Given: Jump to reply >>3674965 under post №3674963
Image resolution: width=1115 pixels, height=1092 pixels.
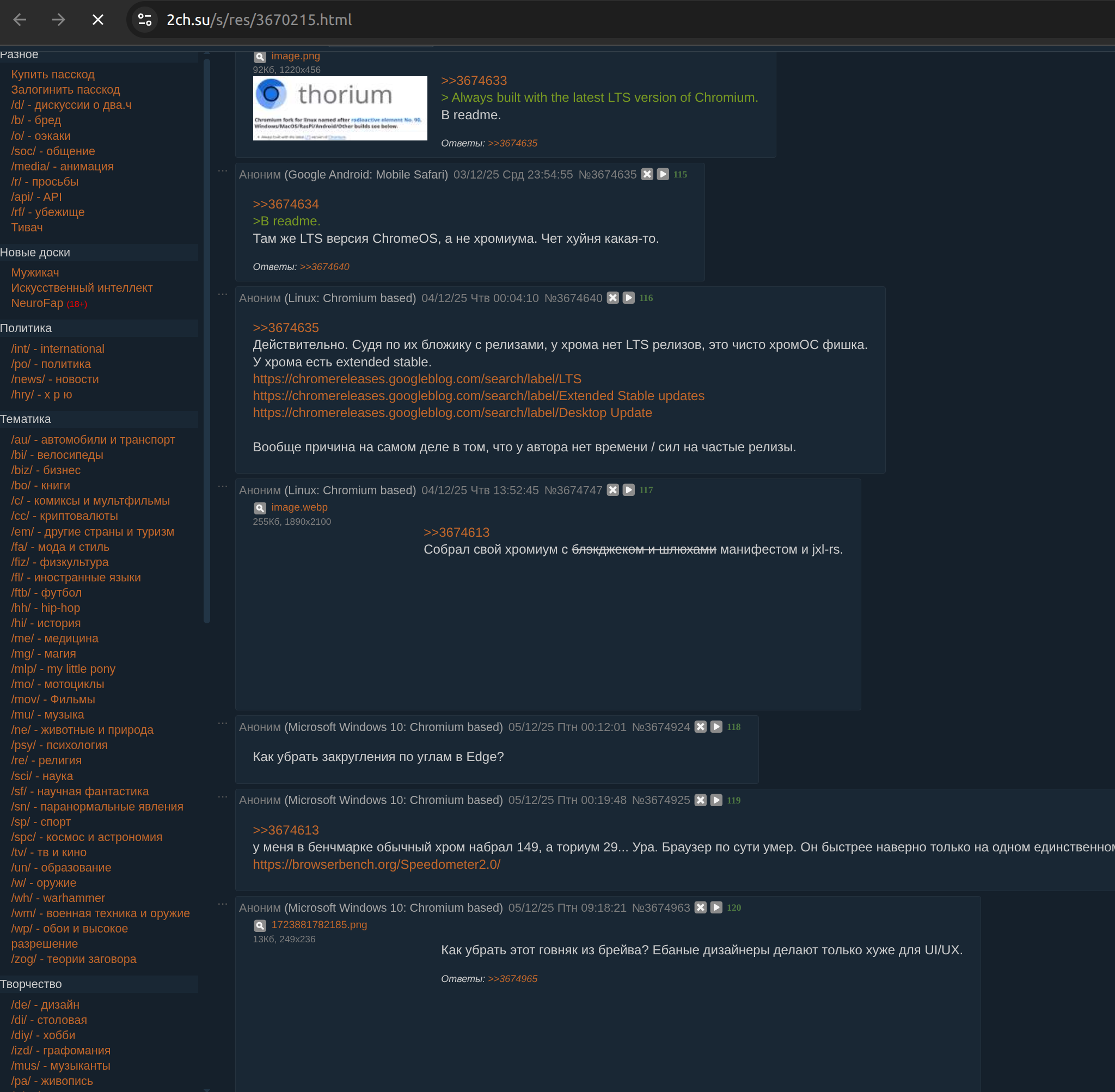Looking at the screenshot, I should pos(513,979).
